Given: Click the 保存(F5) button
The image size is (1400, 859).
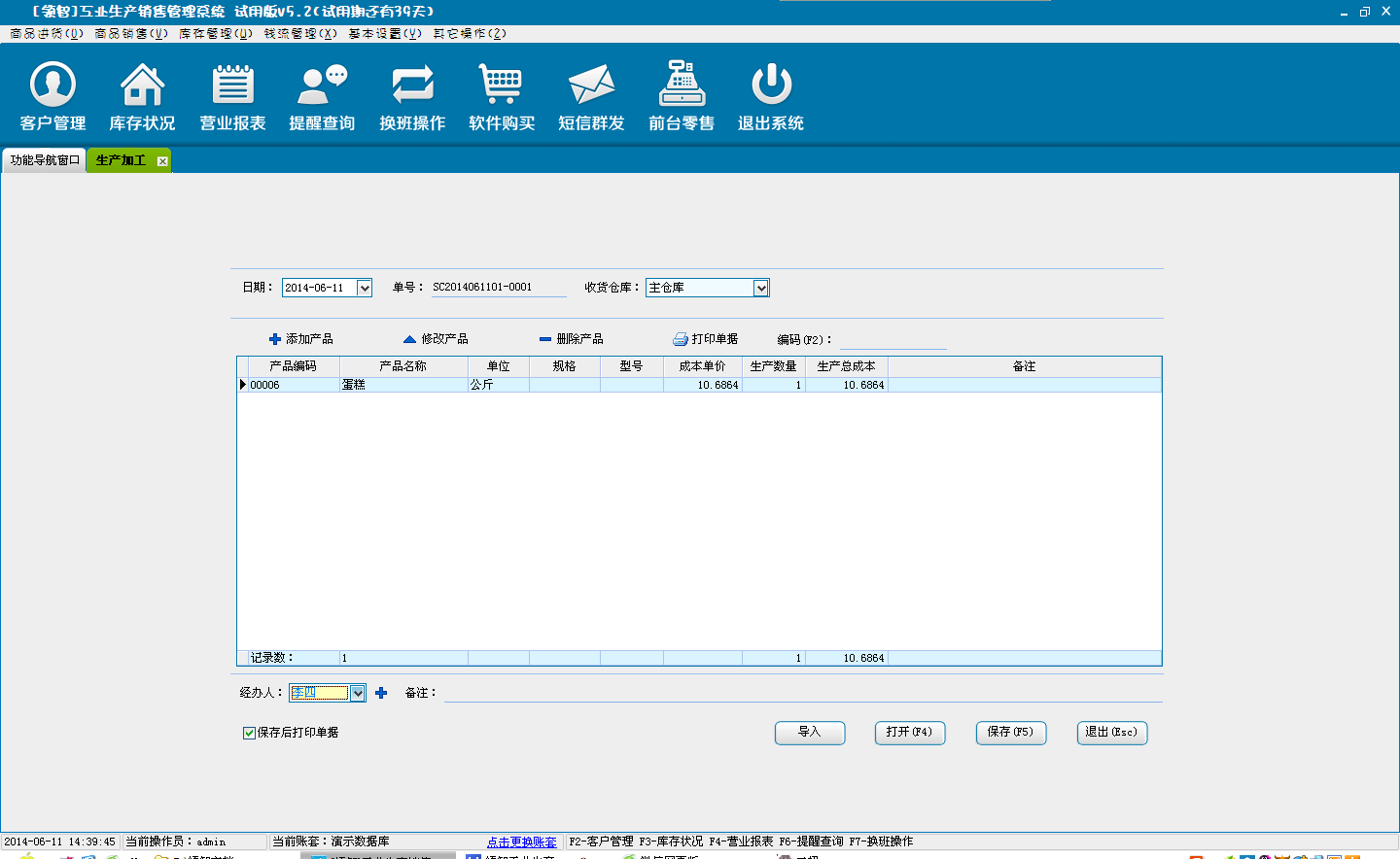Looking at the screenshot, I should pos(1010,733).
